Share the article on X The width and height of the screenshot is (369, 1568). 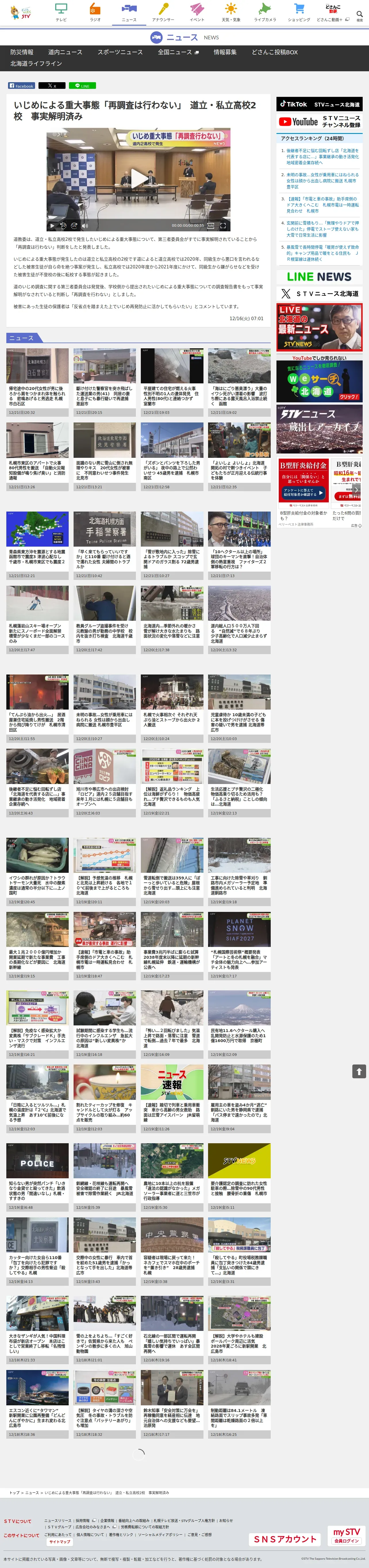coord(52,86)
